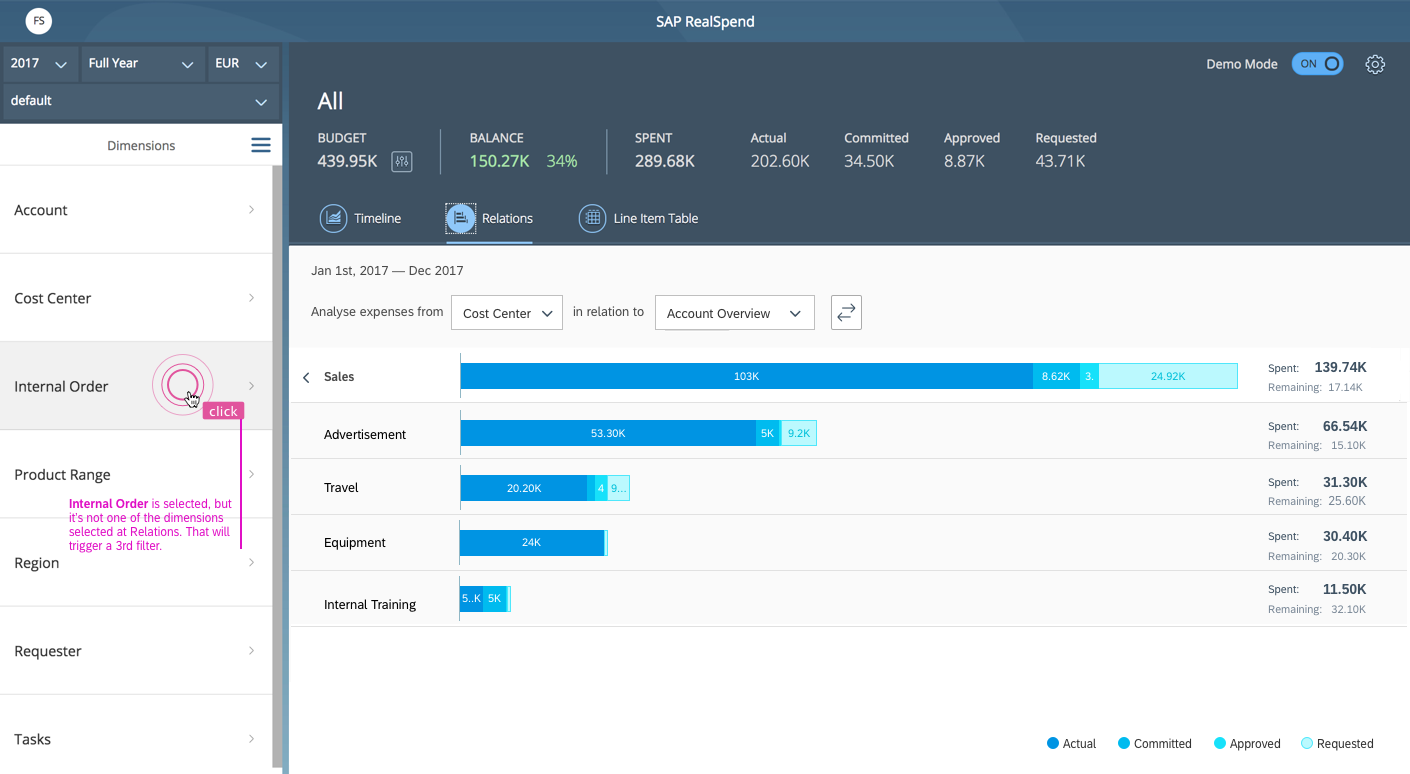Screen dimensions: 1410x774
Task: Click the Sales 24.92K requested segment
Action: pyautogui.click(x=1168, y=376)
